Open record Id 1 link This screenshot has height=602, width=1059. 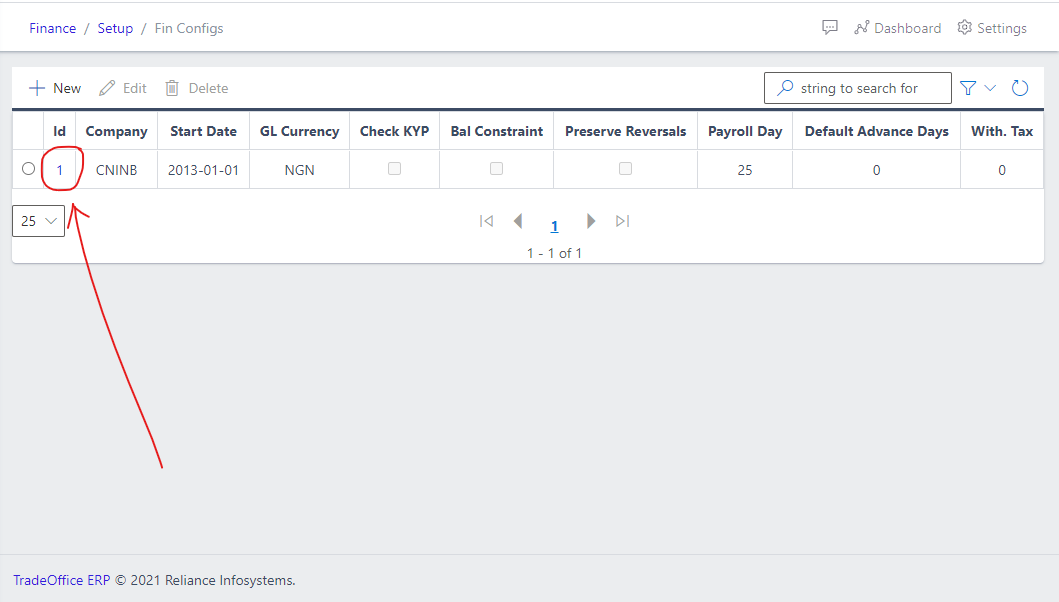click(x=60, y=168)
